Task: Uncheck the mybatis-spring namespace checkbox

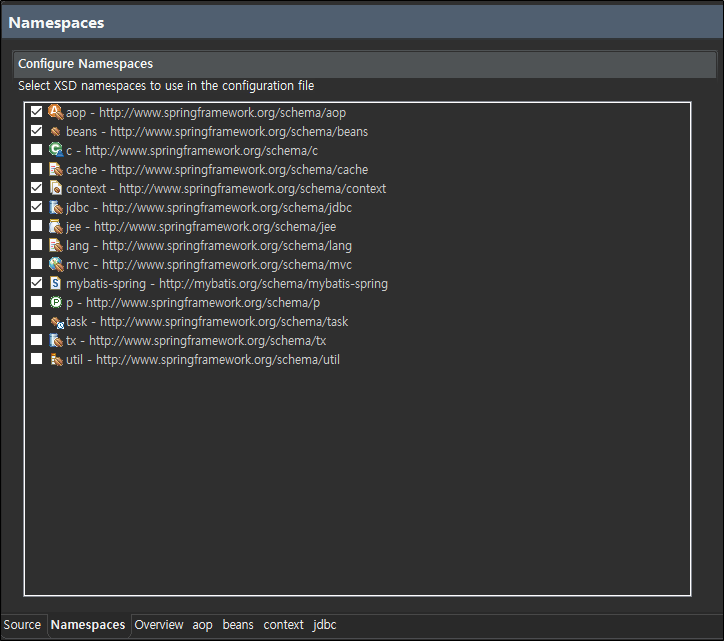Action: click(36, 283)
